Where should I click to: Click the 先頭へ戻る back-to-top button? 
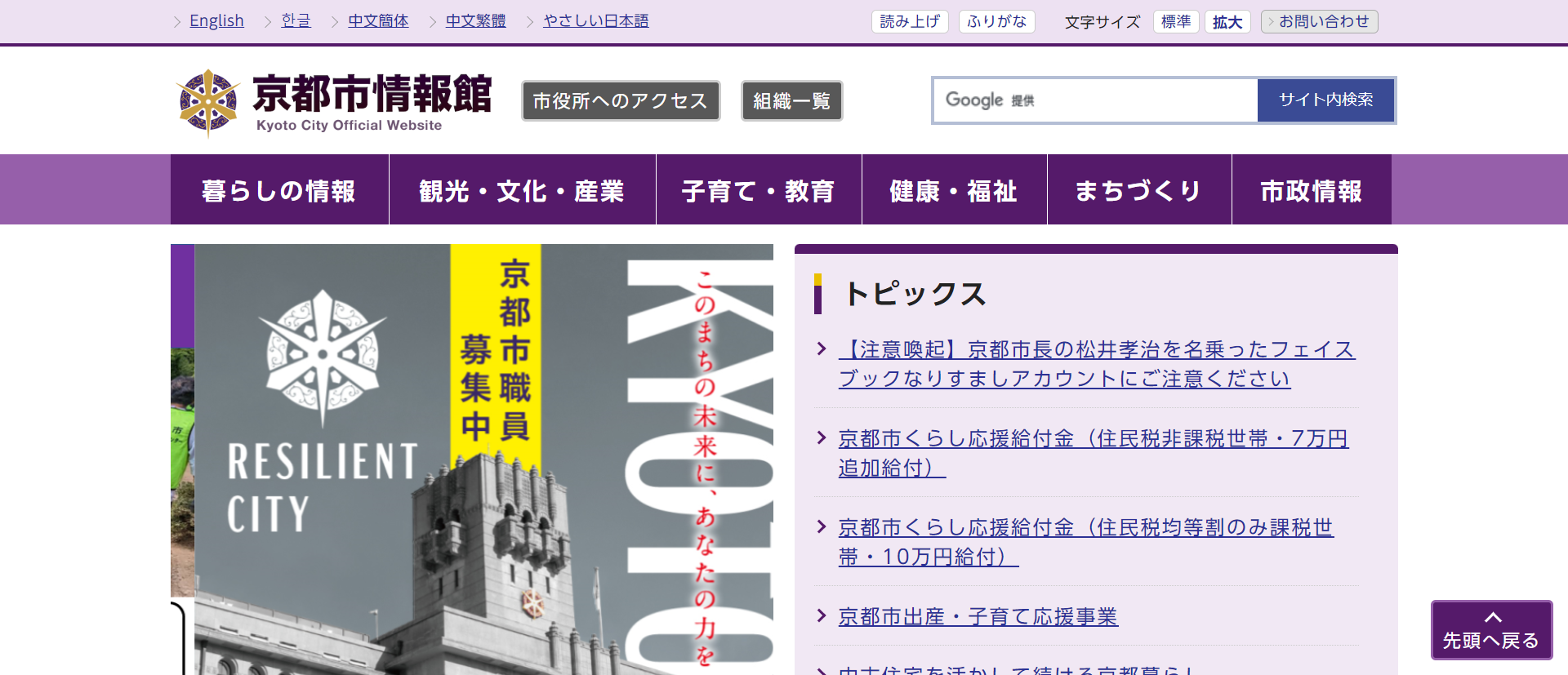[1491, 629]
